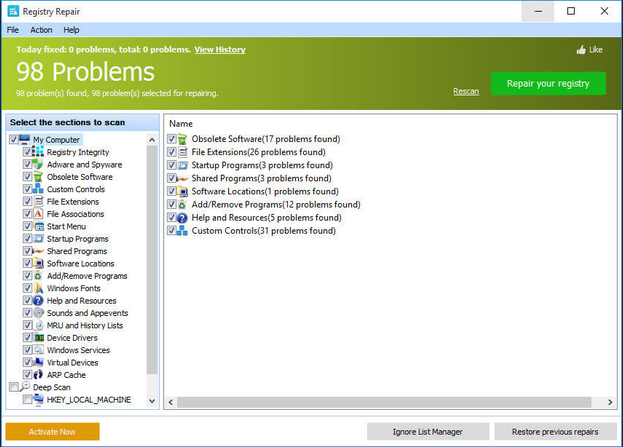Uncheck Startup Programs(3 problems found) result
The image size is (623, 447).
pyautogui.click(x=172, y=165)
